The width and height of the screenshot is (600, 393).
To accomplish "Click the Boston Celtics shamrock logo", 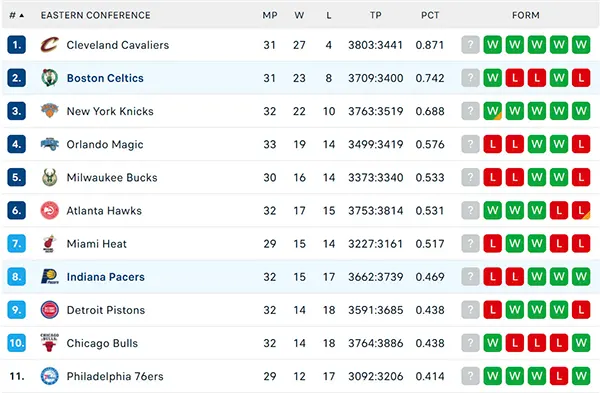I will point(49,78).
